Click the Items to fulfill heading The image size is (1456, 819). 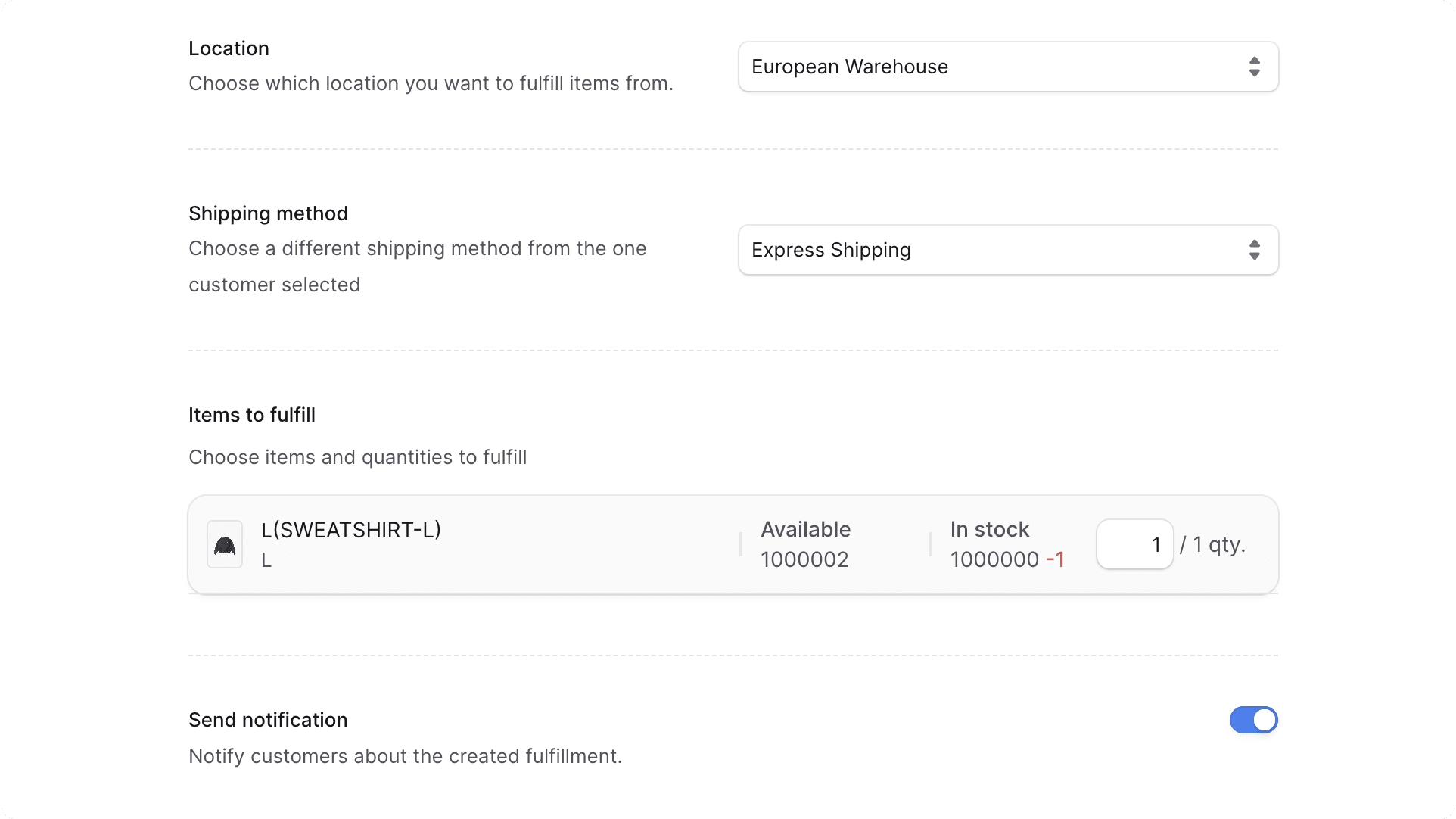251,415
